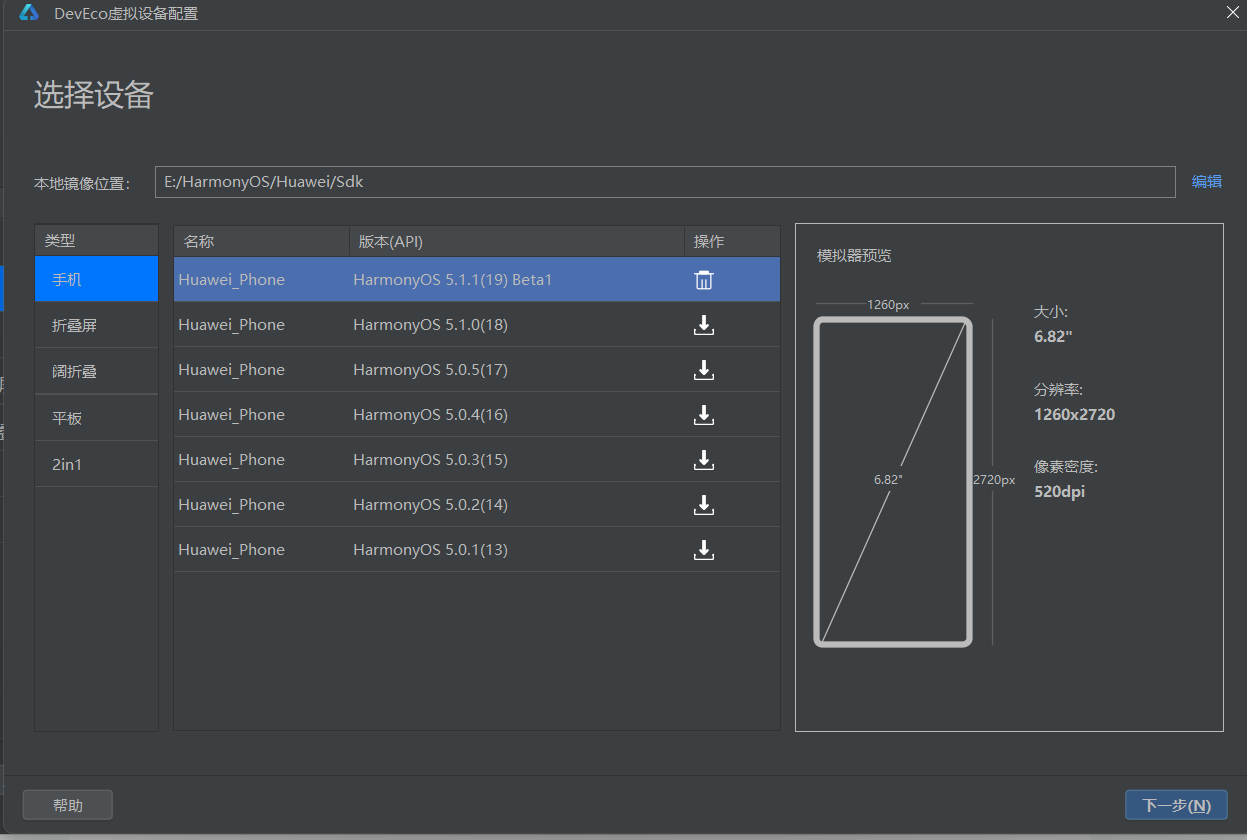The image size is (1247, 840).
Task: Download the HarmonyOS 5.0.1(13) image
Action: [704, 550]
